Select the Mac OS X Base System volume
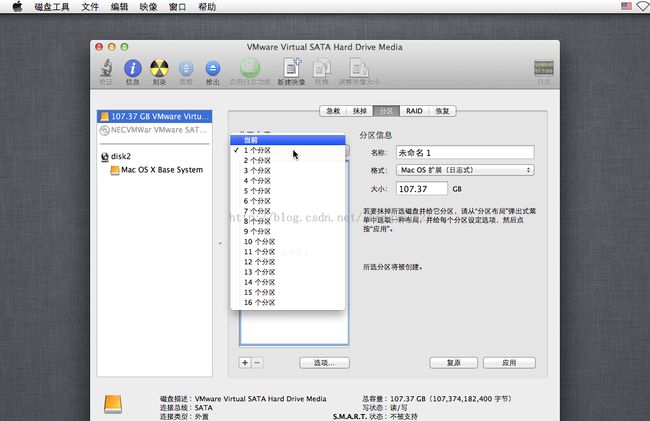Viewport: 650px width, 421px height. [155, 170]
